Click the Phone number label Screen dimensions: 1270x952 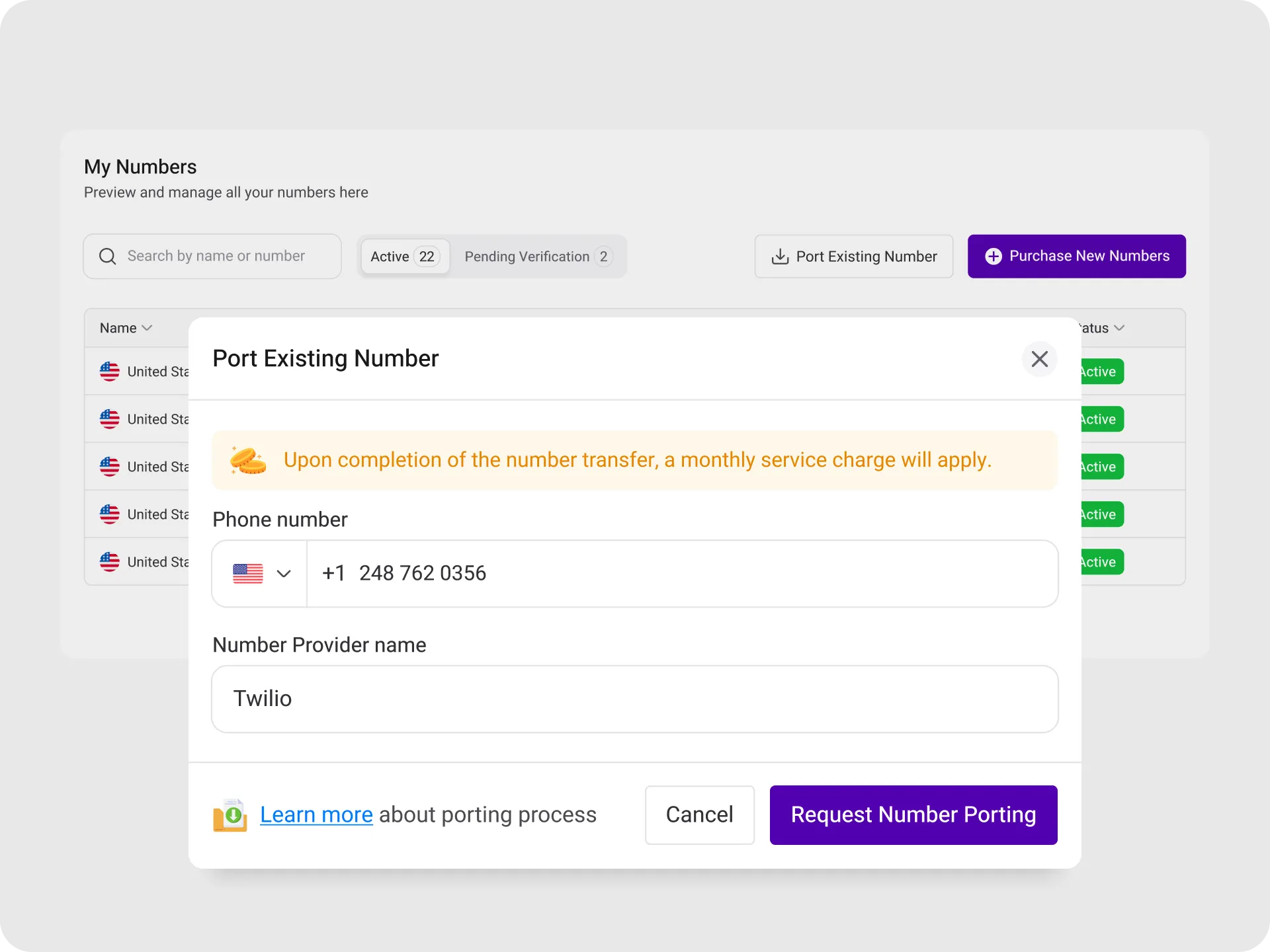pos(280,520)
